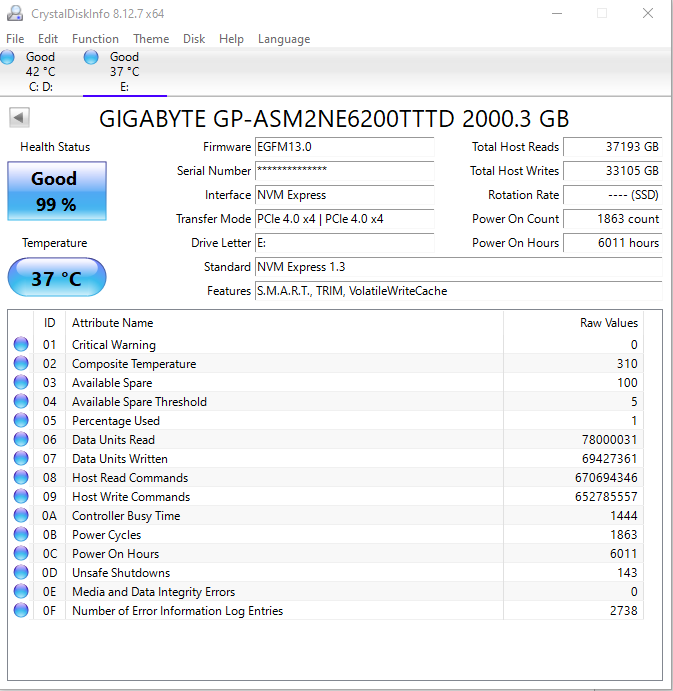The width and height of the screenshot is (673, 691).
Task: Open the Theme menu
Action: coord(151,39)
